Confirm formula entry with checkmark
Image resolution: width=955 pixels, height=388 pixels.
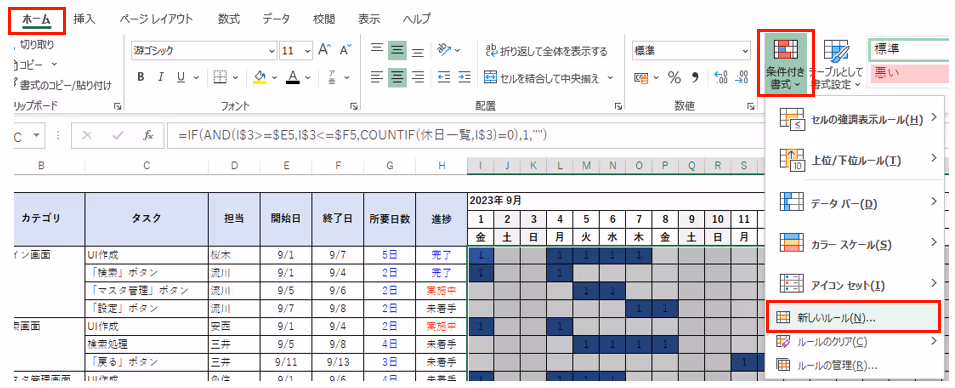pyautogui.click(x=117, y=135)
